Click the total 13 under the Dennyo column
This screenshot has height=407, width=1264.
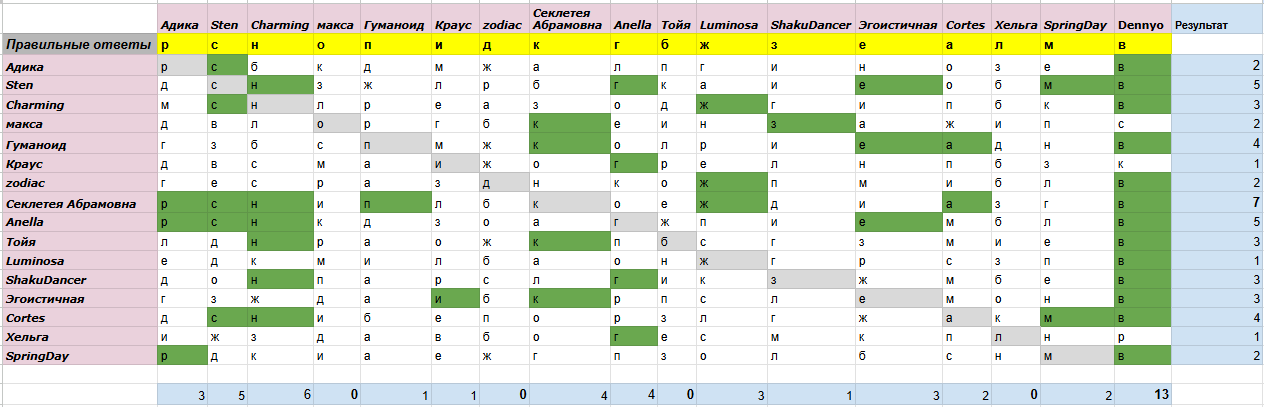pos(1142,394)
